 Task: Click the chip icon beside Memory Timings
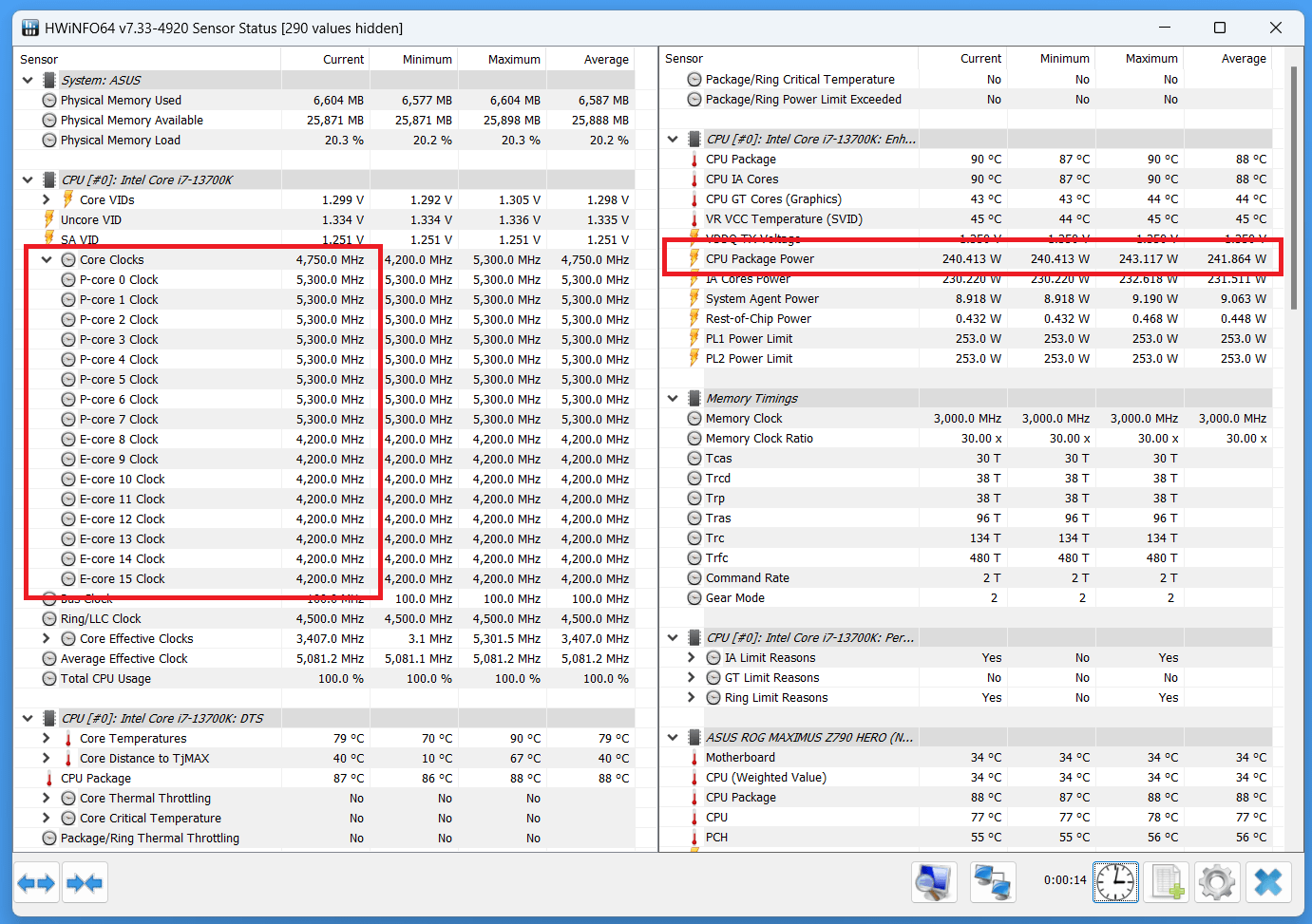[x=694, y=399]
